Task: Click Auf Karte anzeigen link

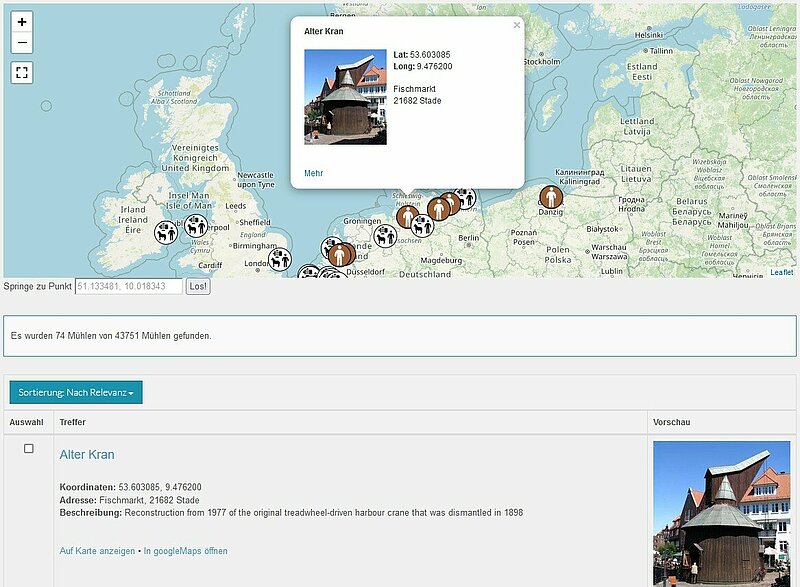Action: (97, 551)
